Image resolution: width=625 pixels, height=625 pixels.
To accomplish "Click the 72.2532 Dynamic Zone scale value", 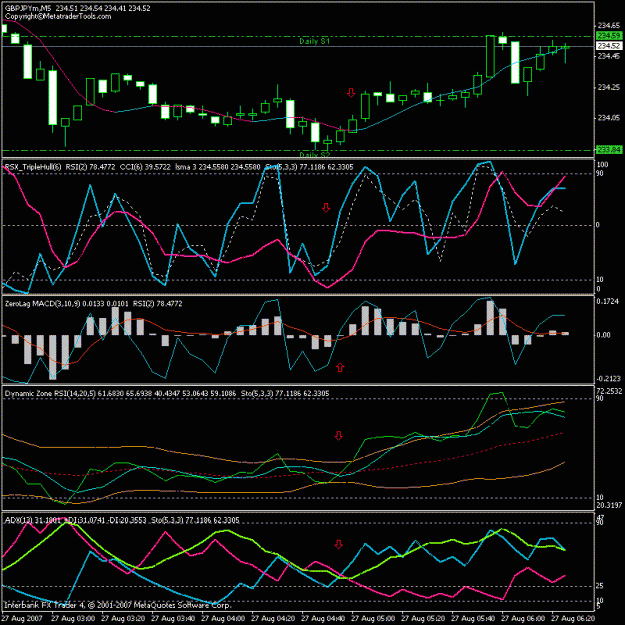I will click(609, 392).
